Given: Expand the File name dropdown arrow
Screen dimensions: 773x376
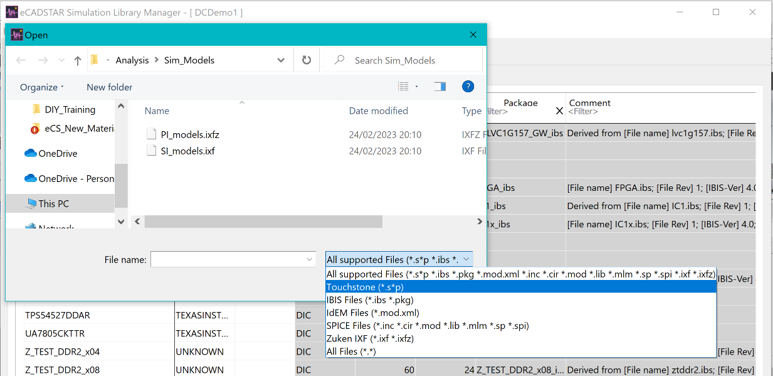Looking at the screenshot, I should [x=310, y=259].
